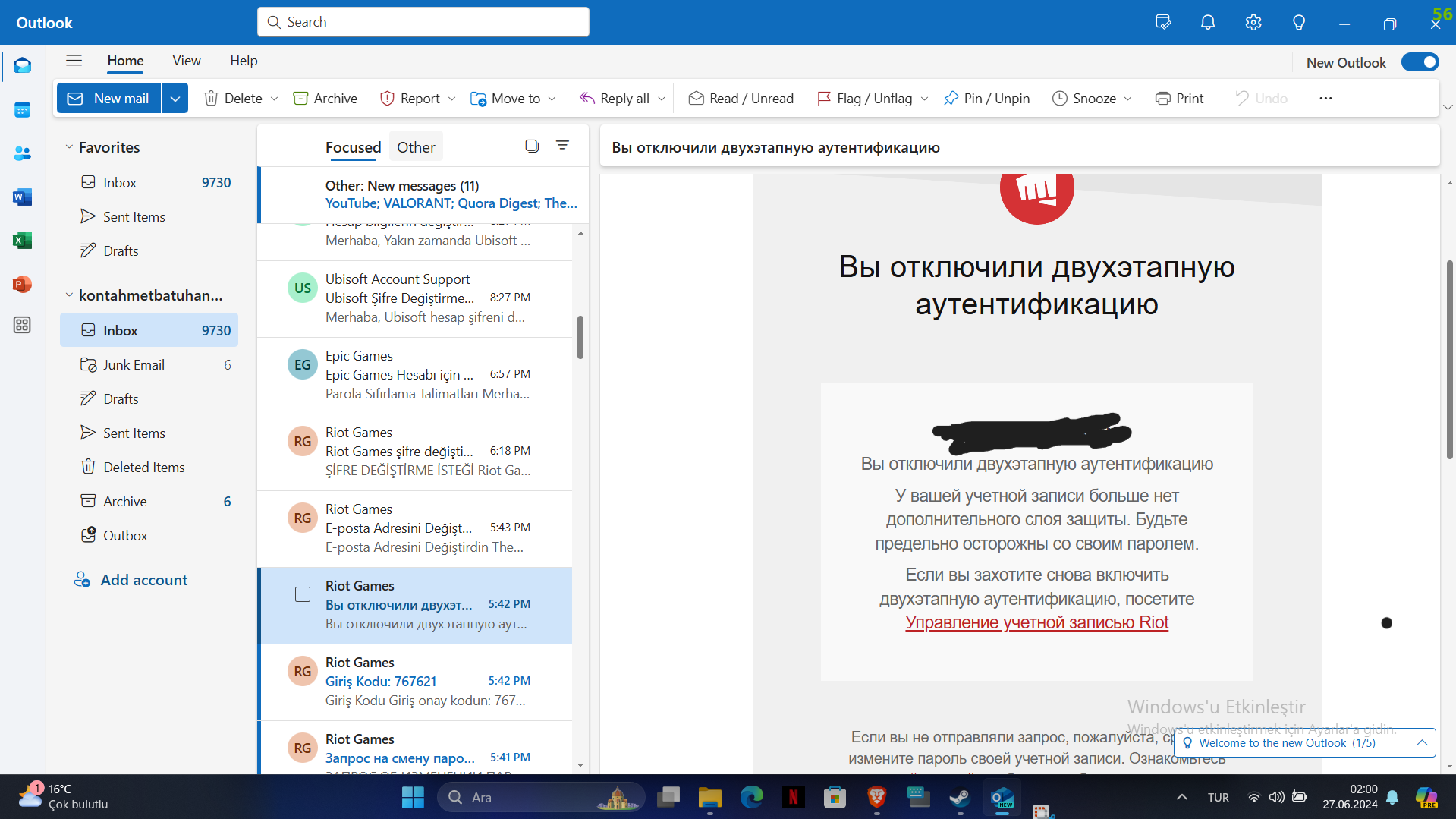This screenshot has height=819, width=1456.
Task: Turn off the New Outlook toggle
Action: (1420, 62)
